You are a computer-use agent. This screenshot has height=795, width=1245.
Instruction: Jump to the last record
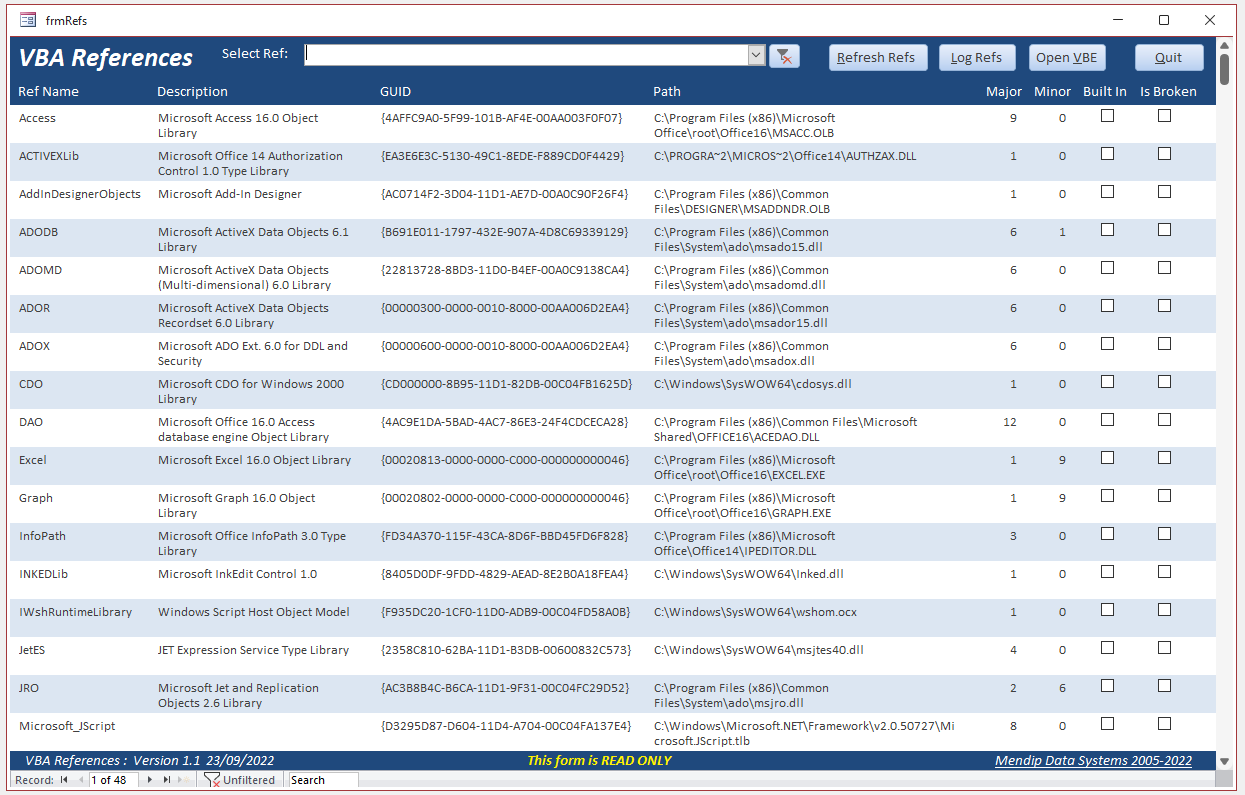coord(166,780)
